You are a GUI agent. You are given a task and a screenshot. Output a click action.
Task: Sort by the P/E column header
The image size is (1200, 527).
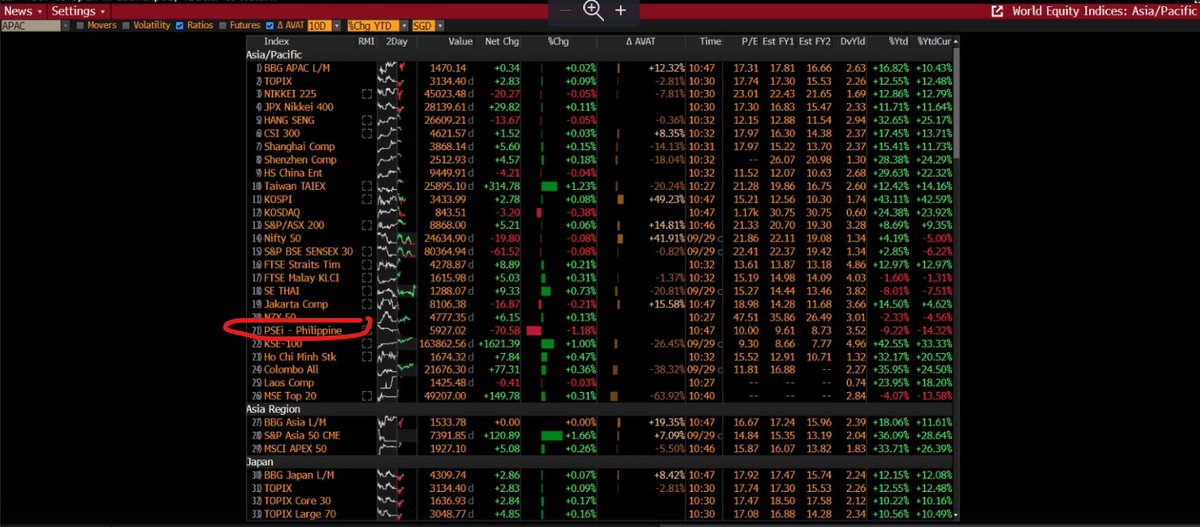749,42
